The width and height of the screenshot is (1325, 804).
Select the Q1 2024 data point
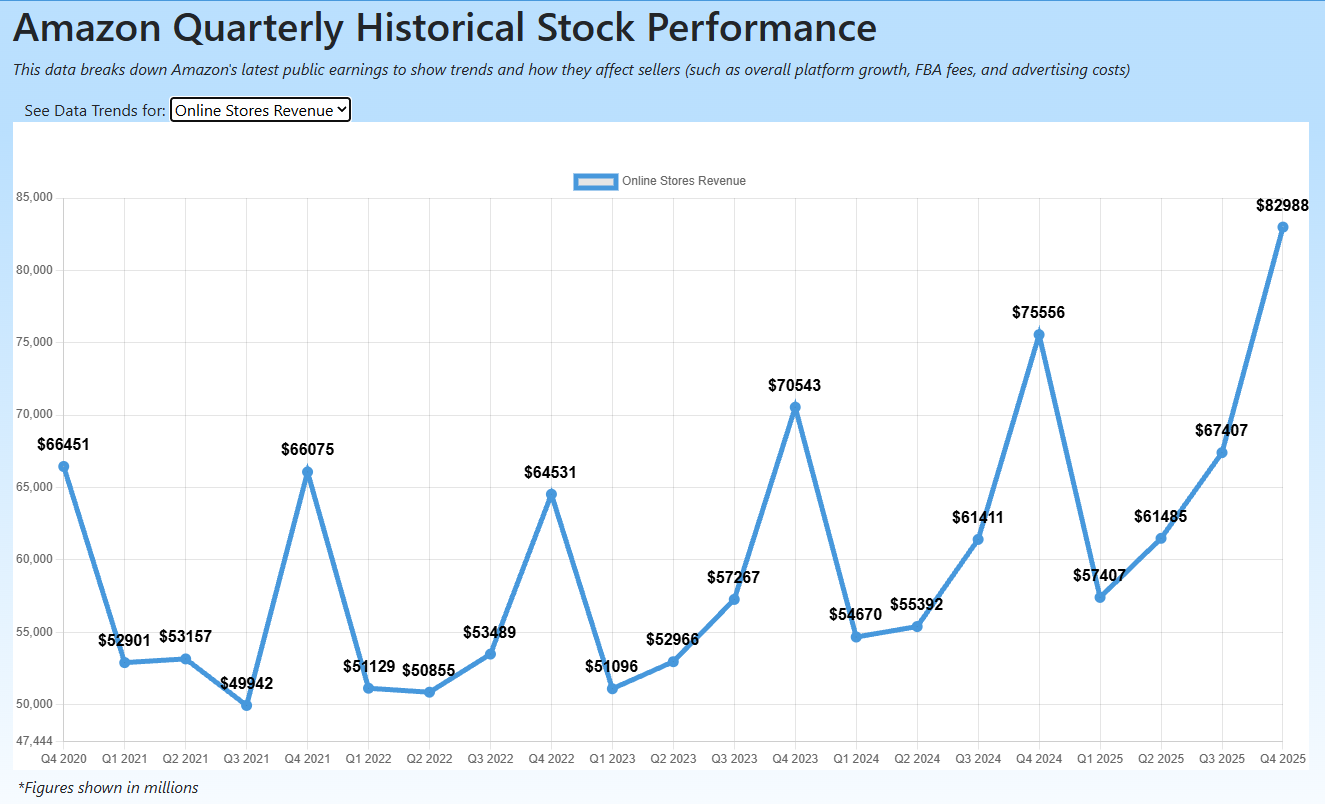pos(856,637)
